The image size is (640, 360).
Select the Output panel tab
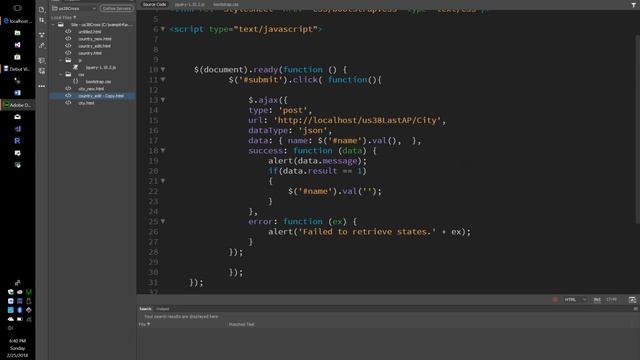pos(162,309)
